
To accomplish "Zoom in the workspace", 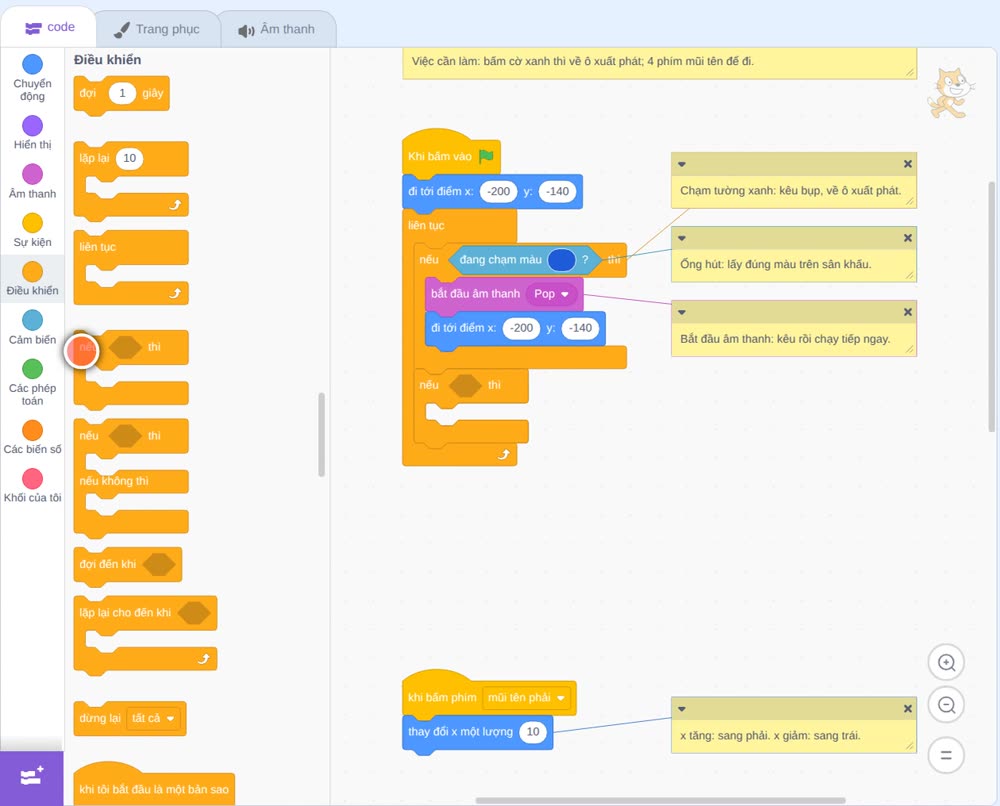I will [x=946, y=663].
